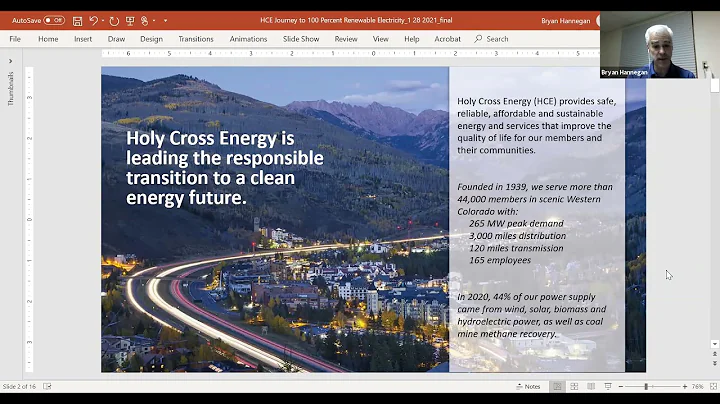This screenshot has height=404, width=720.
Task: Click the Thumbnails pane label
Action: 11,89
